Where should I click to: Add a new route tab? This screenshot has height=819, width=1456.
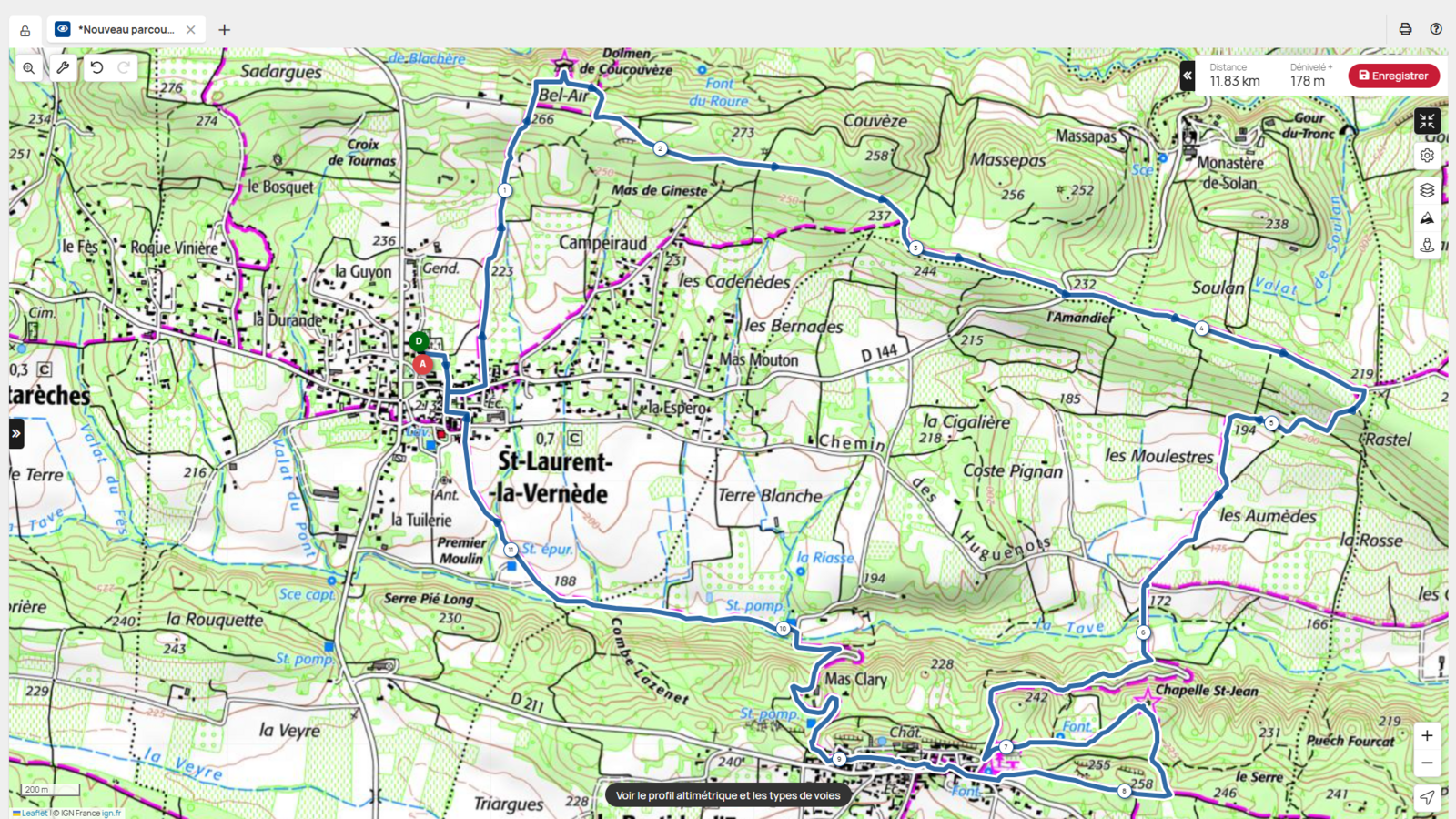225,30
